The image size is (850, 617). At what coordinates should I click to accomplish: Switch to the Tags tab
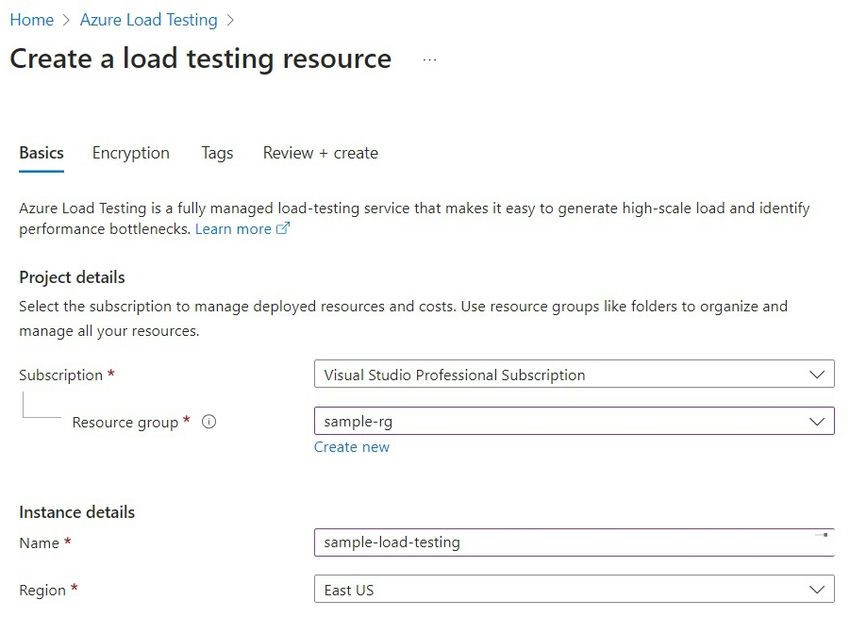217,153
